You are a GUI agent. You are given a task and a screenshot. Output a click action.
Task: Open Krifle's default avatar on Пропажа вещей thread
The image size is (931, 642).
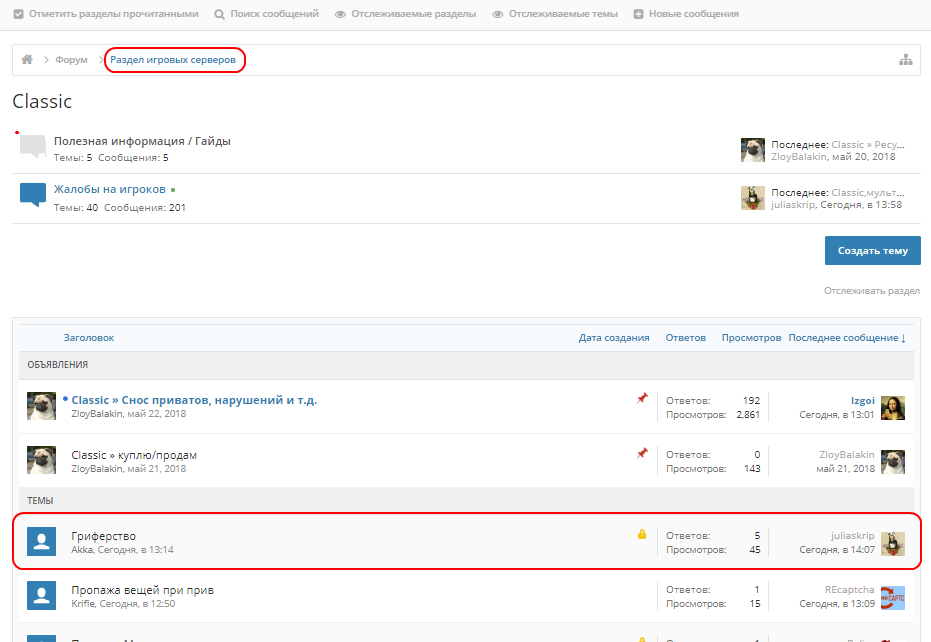click(42, 595)
